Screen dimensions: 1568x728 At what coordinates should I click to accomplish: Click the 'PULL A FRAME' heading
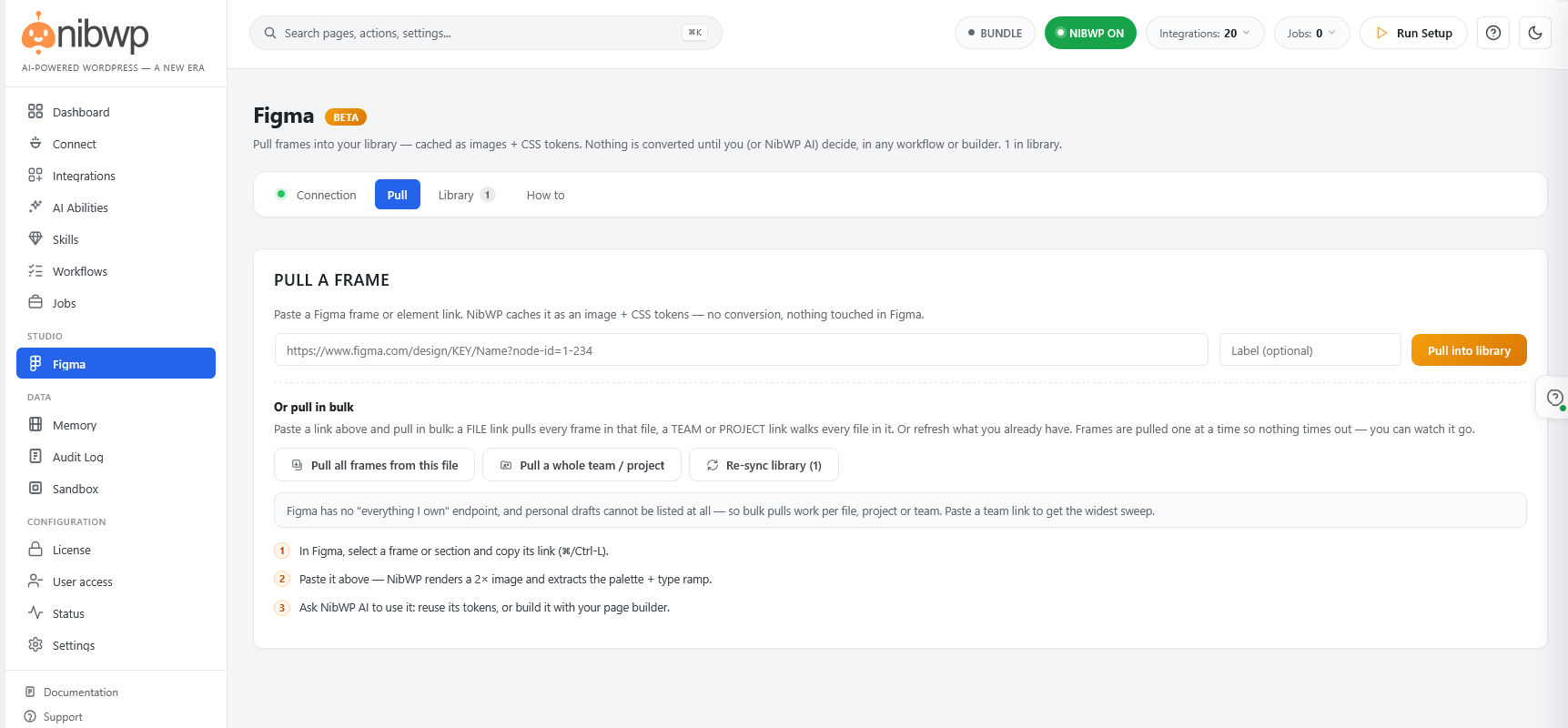[331, 280]
